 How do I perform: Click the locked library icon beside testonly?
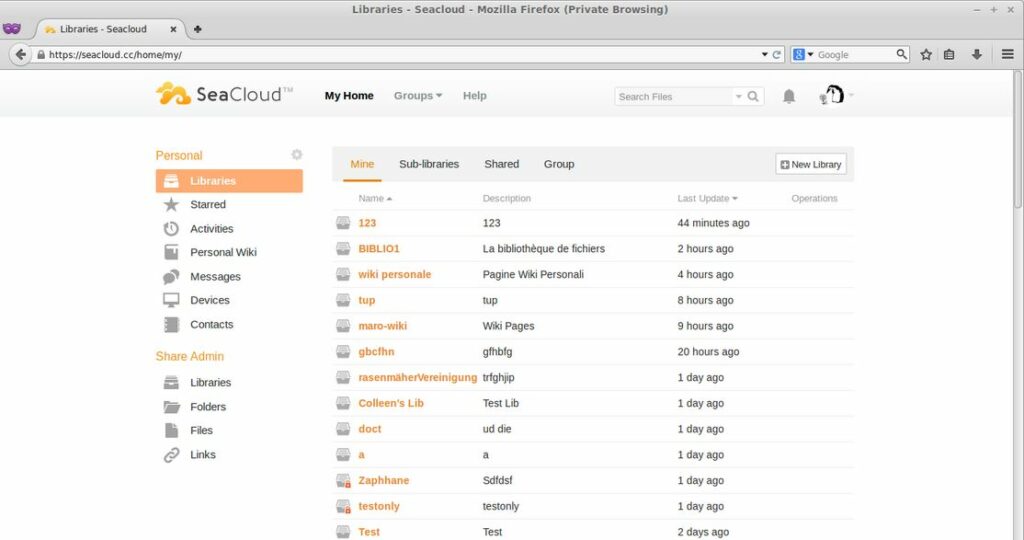coord(344,506)
